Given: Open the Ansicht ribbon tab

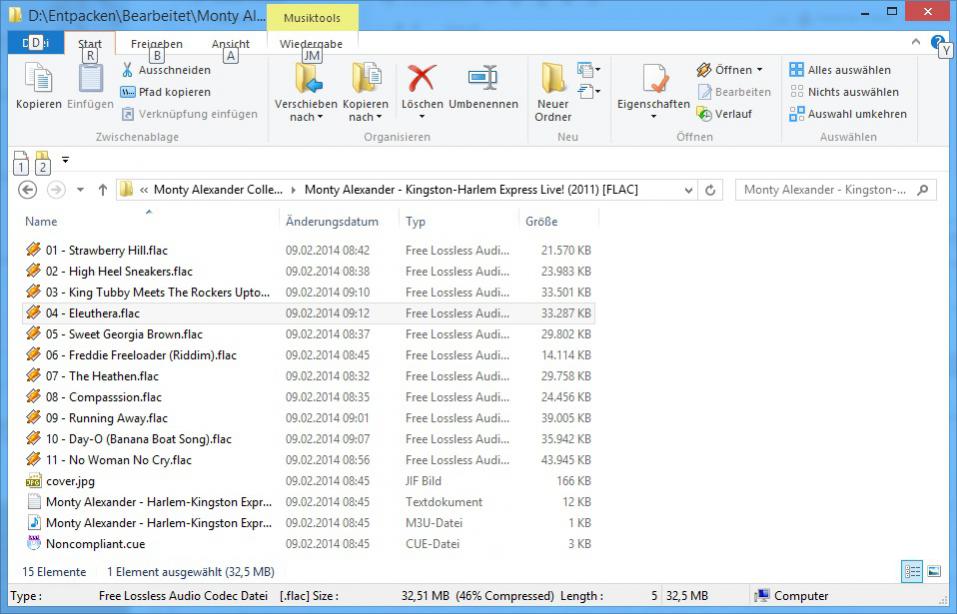Looking at the screenshot, I should 231,44.
